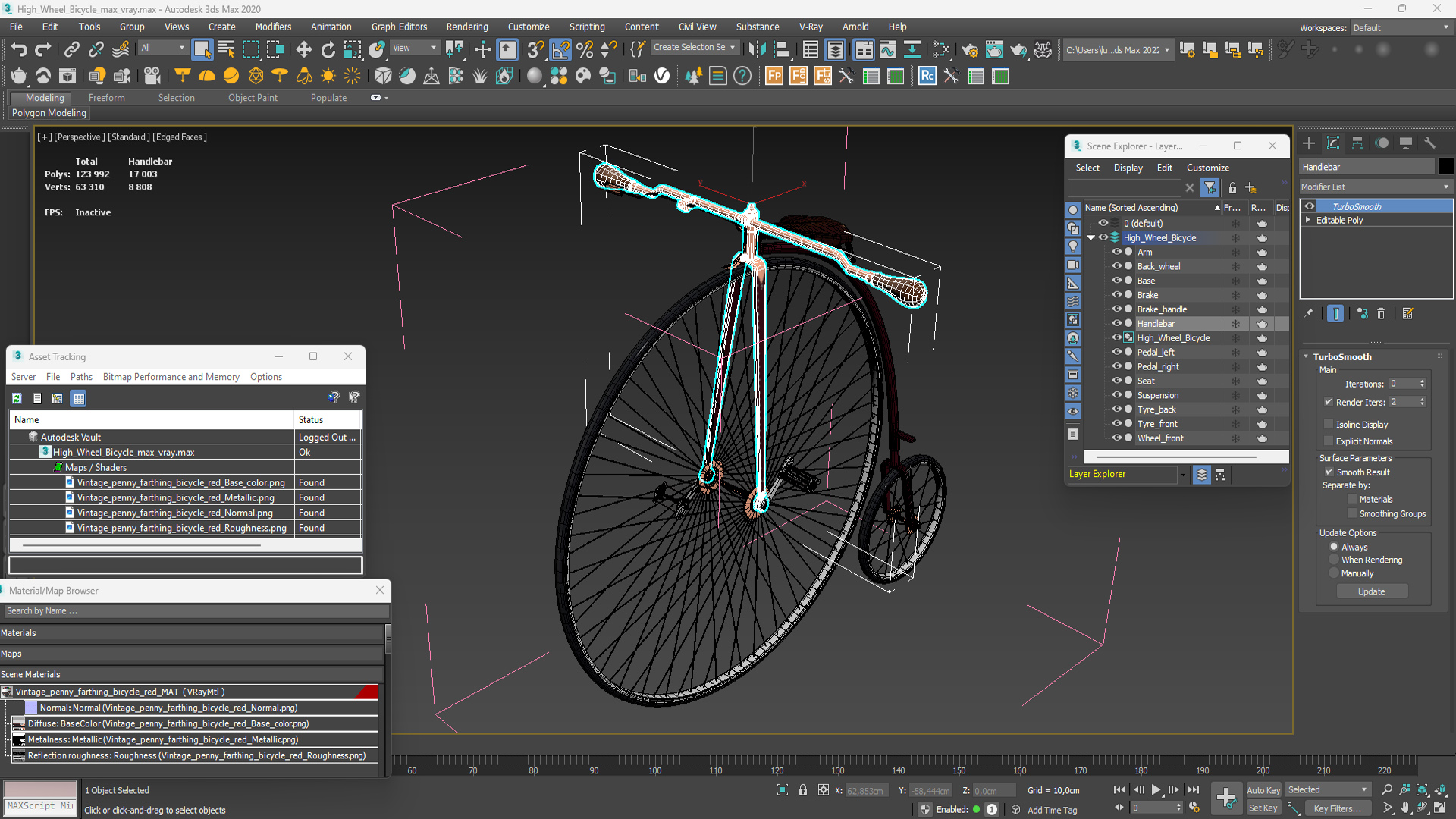Select the TurboSmooth modifier icon
Screen dimensions: 1456x819
(1307, 206)
